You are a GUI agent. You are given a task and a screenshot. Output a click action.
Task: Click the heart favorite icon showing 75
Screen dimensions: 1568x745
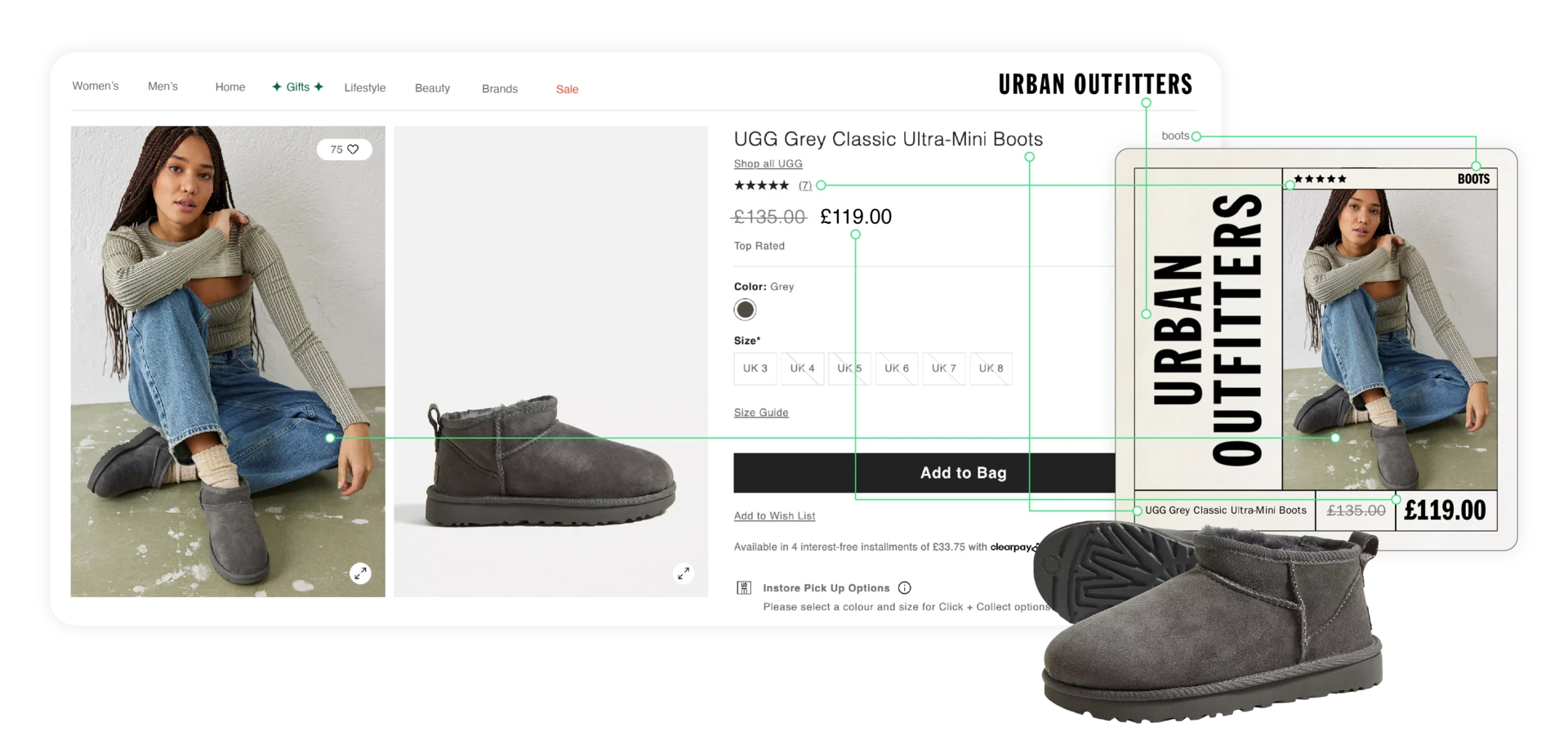point(353,149)
